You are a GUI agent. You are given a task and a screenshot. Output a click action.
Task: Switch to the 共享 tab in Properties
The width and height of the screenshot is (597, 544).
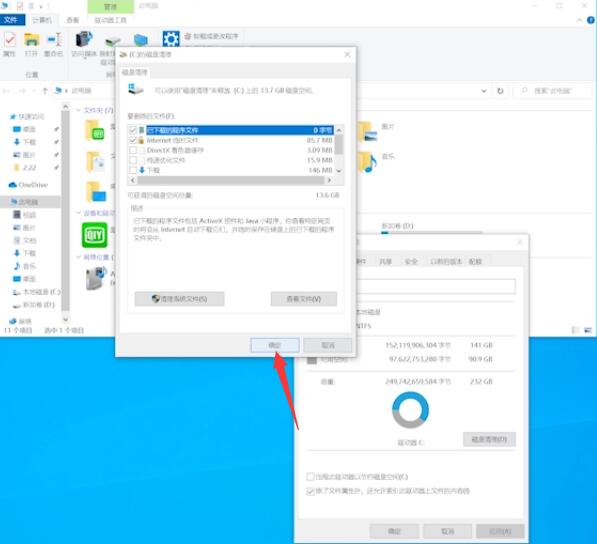click(385, 262)
